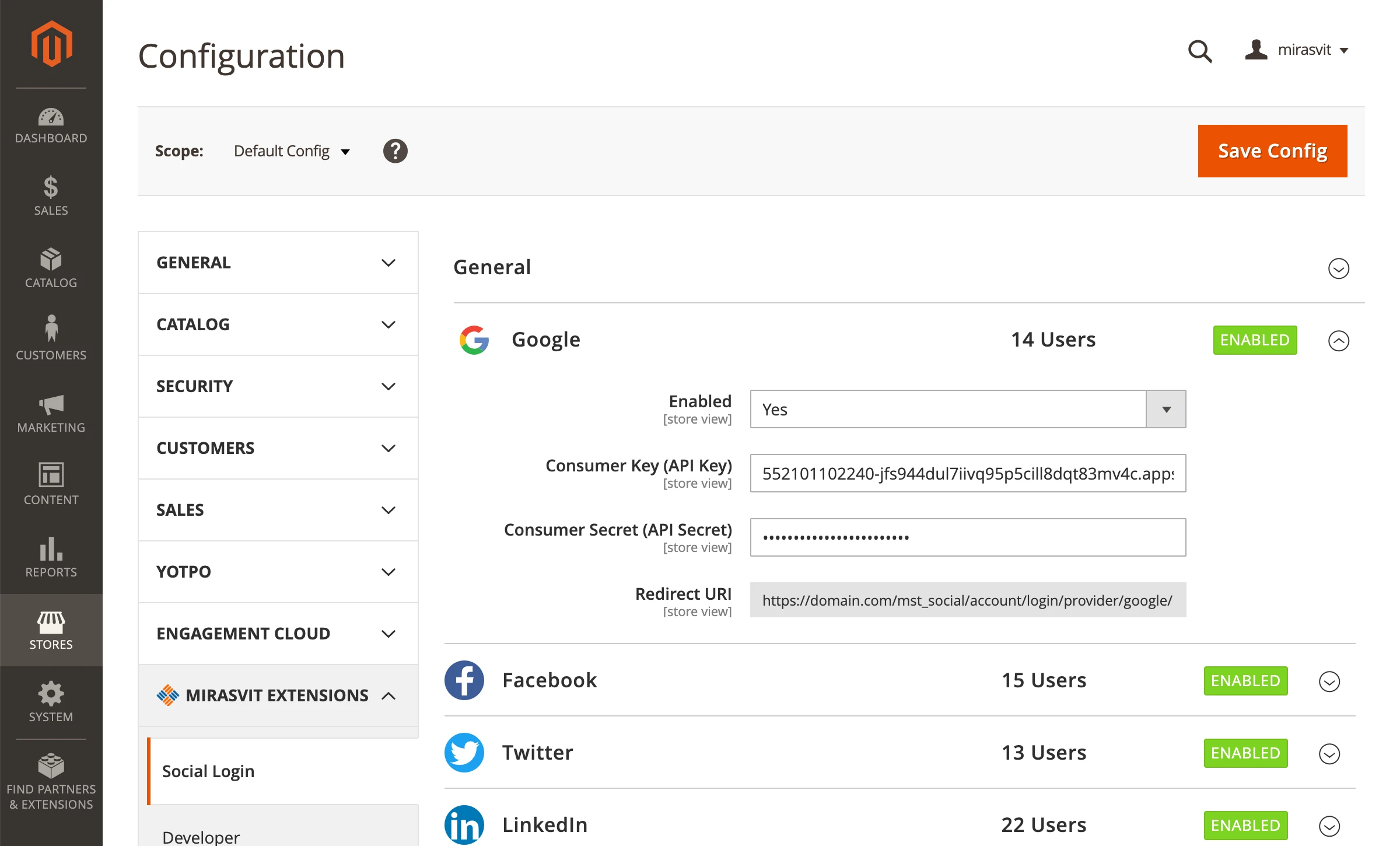Collapse the Google provider section
The image size is (1400, 846).
tap(1338, 341)
